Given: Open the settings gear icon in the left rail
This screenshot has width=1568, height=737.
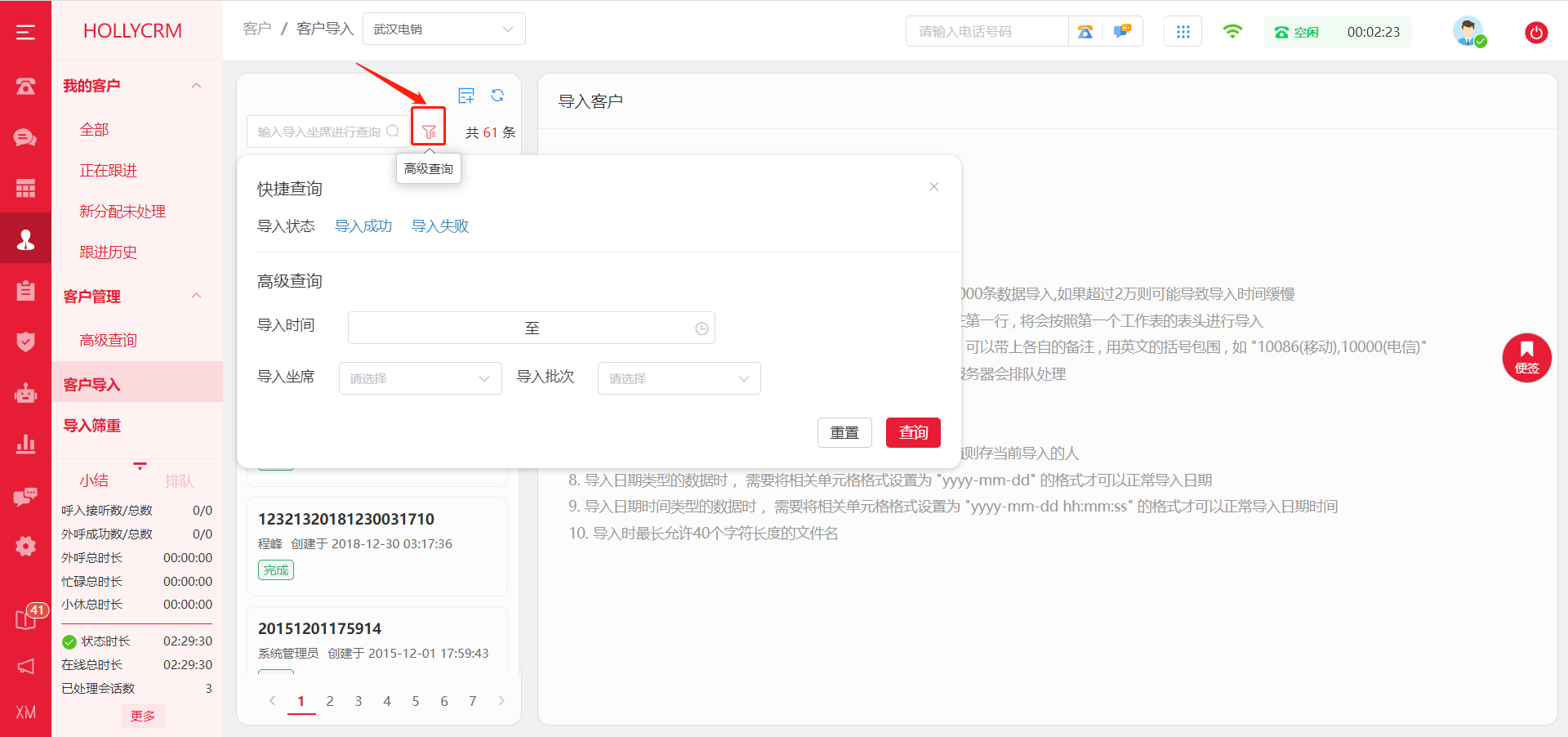Looking at the screenshot, I should point(25,547).
